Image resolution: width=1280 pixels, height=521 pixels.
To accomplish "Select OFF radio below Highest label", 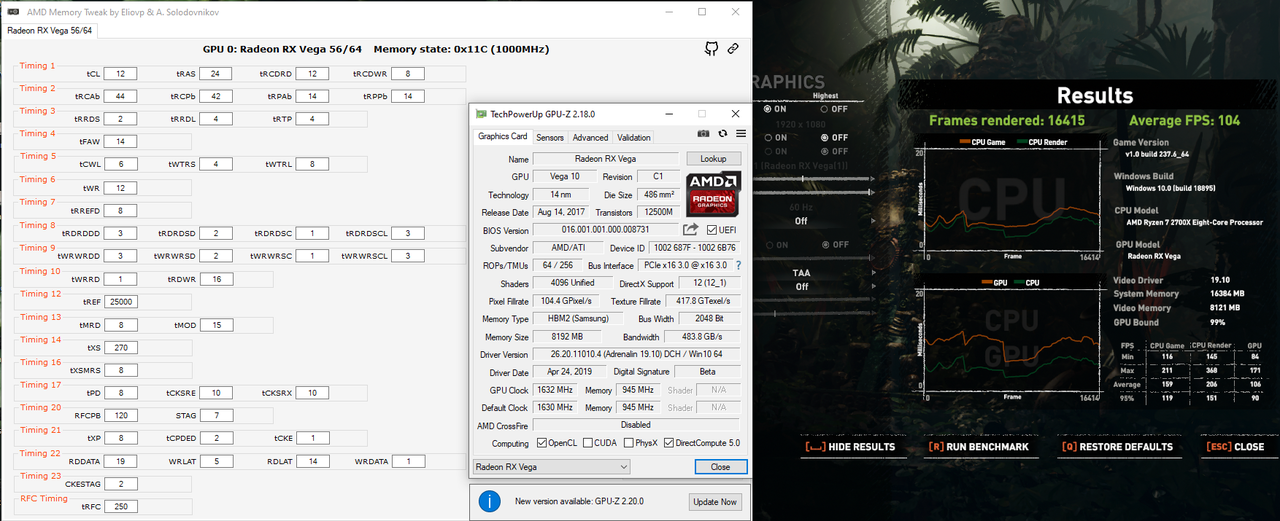I will (824, 109).
